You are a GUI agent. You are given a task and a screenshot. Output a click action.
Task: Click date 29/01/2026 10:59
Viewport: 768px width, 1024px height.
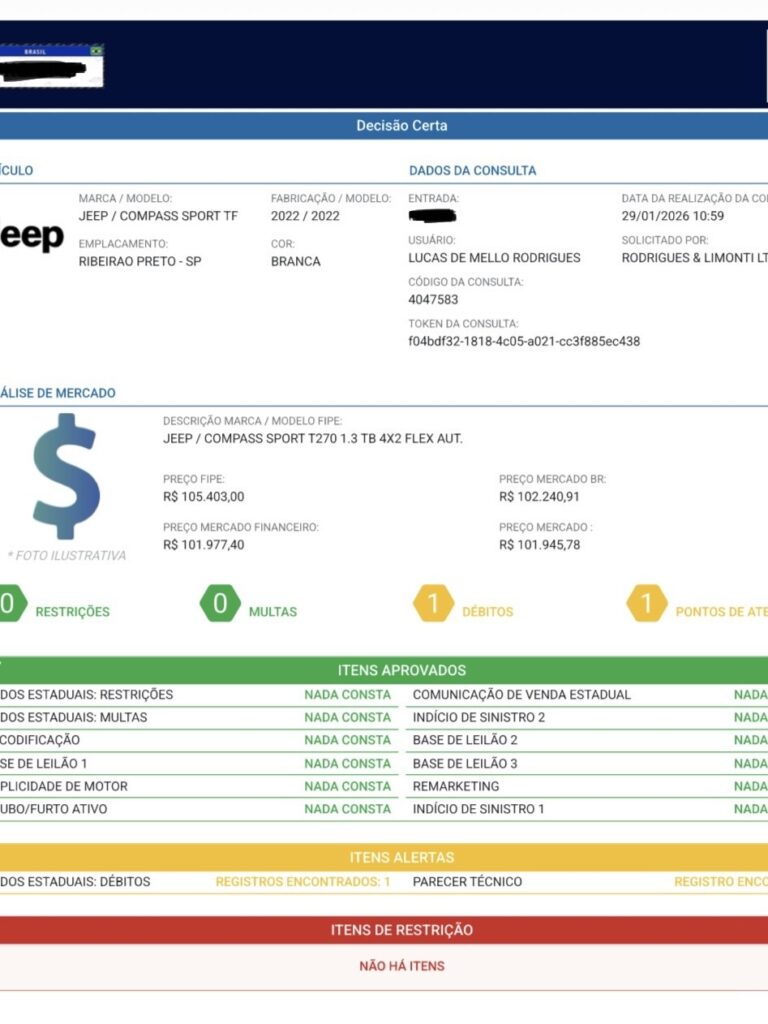(x=673, y=216)
